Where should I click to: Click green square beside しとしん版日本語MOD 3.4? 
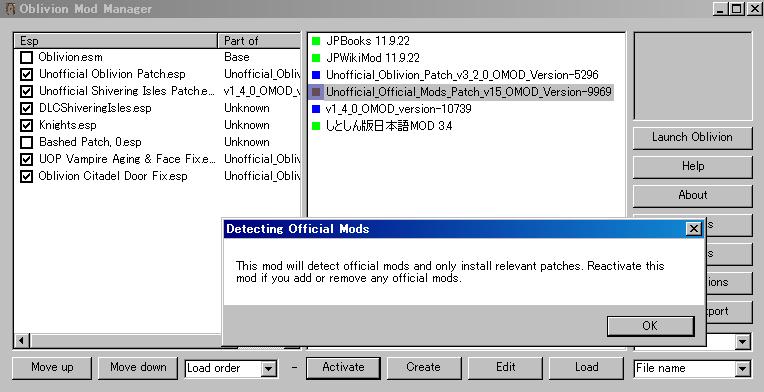click(316, 126)
